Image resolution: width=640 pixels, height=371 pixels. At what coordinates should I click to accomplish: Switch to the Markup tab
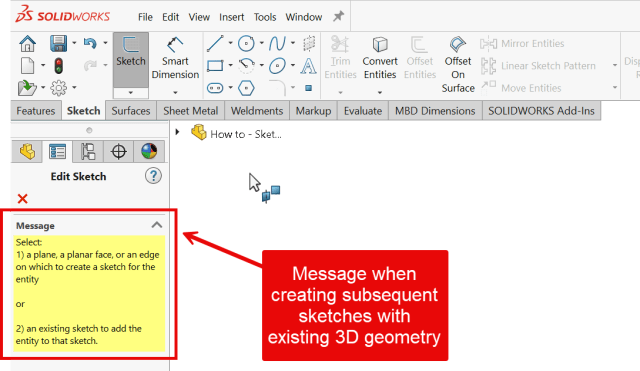click(313, 111)
